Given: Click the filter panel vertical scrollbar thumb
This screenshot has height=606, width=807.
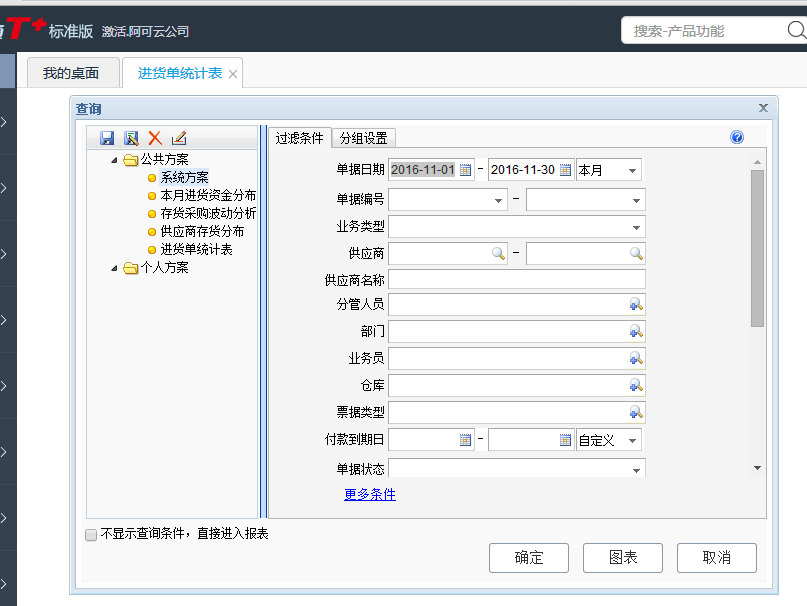Looking at the screenshot, I should point(757,248).
